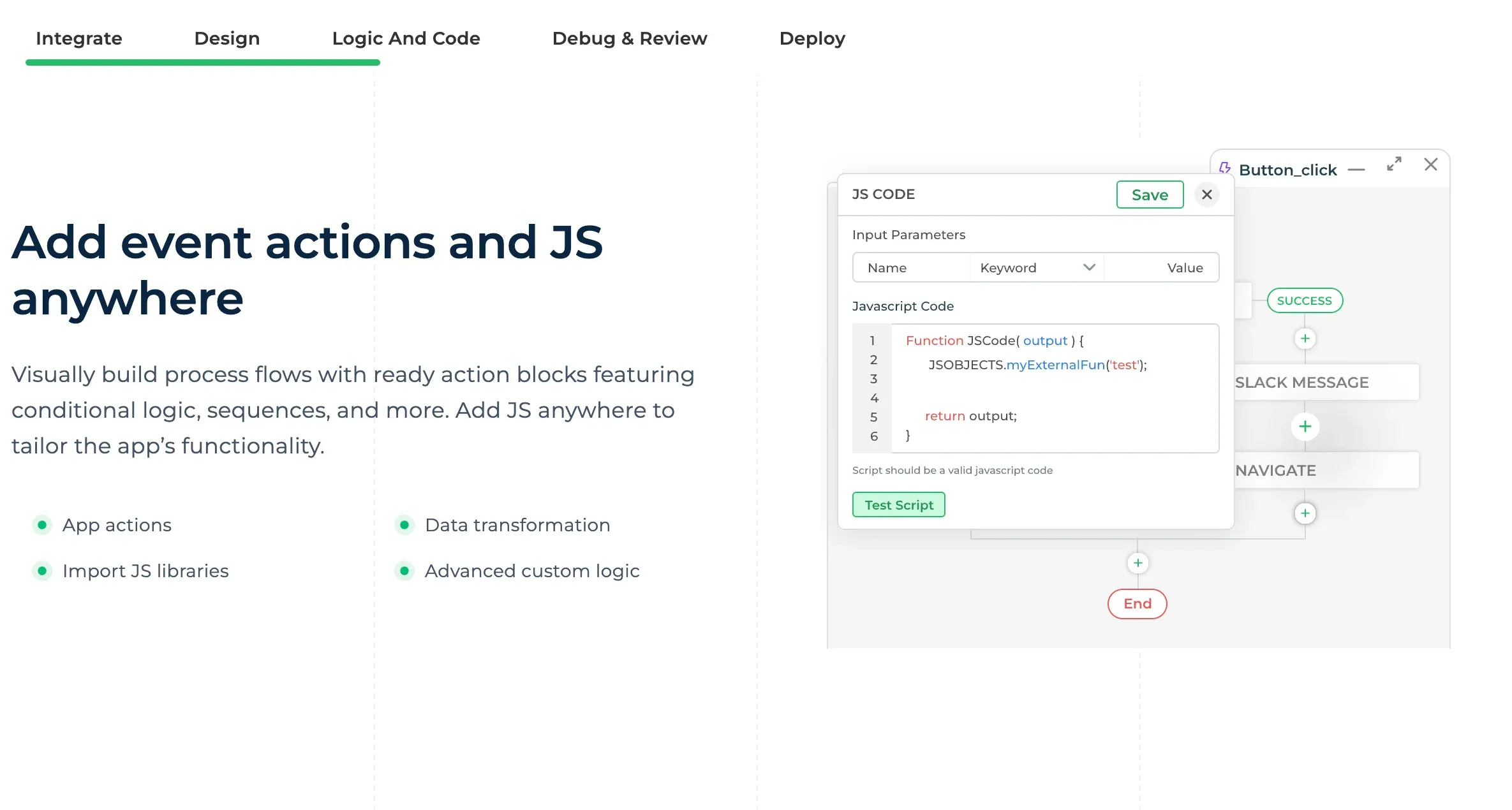This screenshot has width=1512, height=810.
Task: Add a step below SLACK MESSAGE
Action: [x=1305, y=426]
